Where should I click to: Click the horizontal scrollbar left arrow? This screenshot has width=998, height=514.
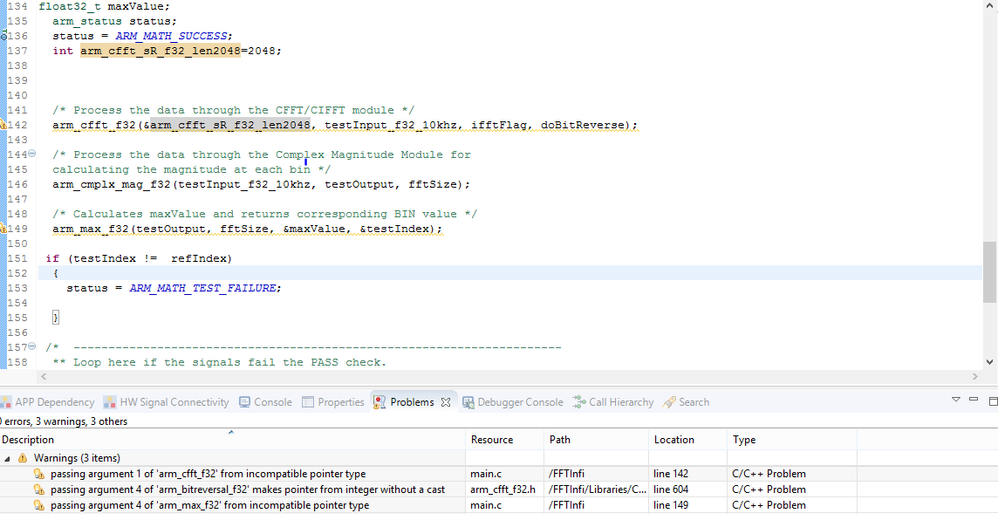point(43,377)
